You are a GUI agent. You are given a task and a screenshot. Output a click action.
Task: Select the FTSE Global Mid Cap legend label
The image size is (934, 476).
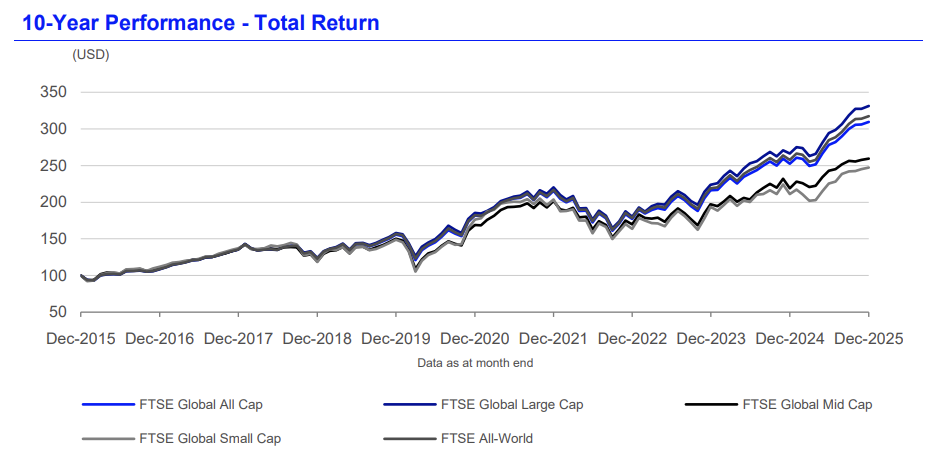[808, 405]
